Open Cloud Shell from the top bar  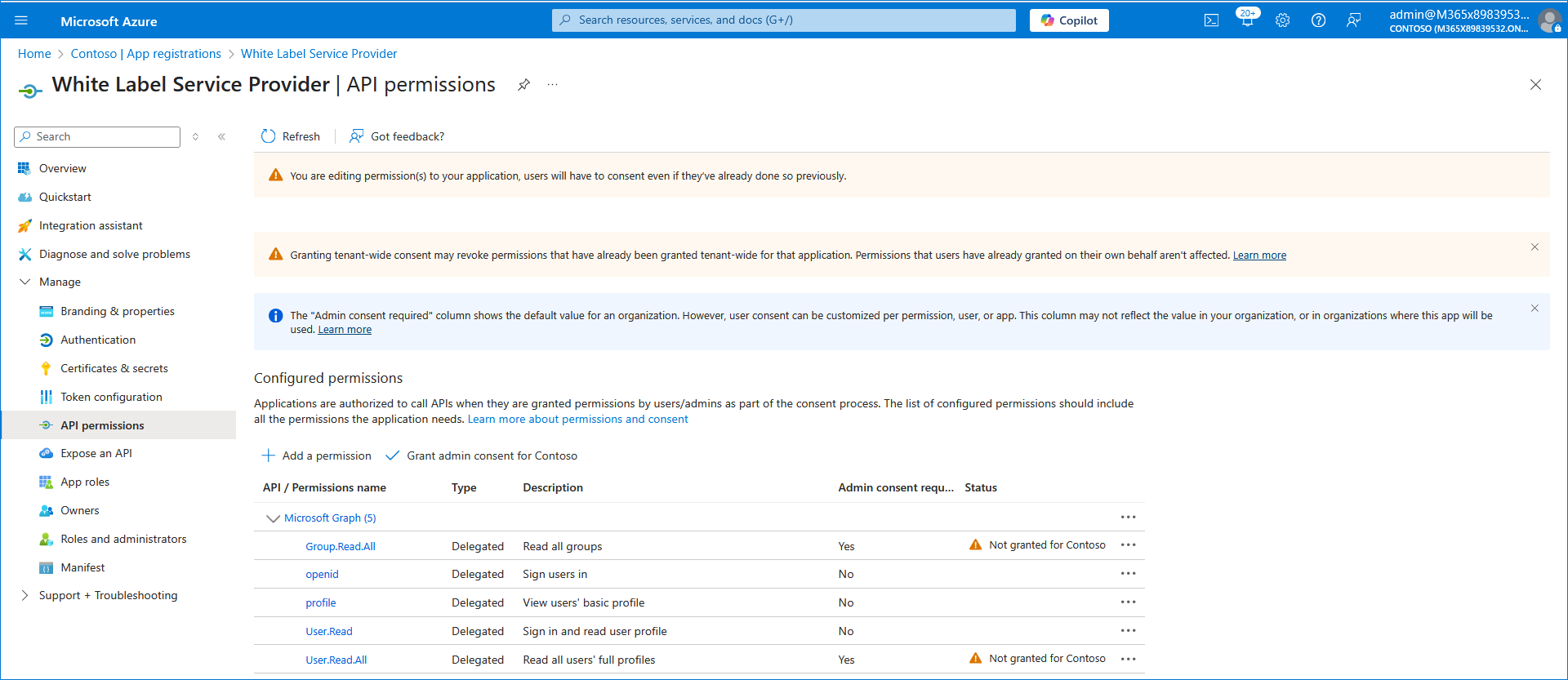pos(1211,20)
